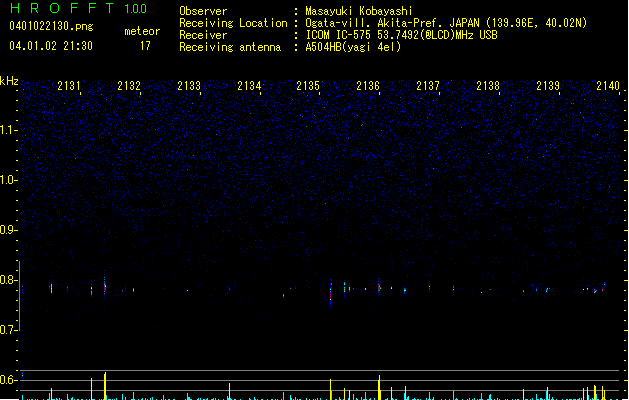Click the 1.1 frequency axis label
629x400 pixels.
[8, 130]
